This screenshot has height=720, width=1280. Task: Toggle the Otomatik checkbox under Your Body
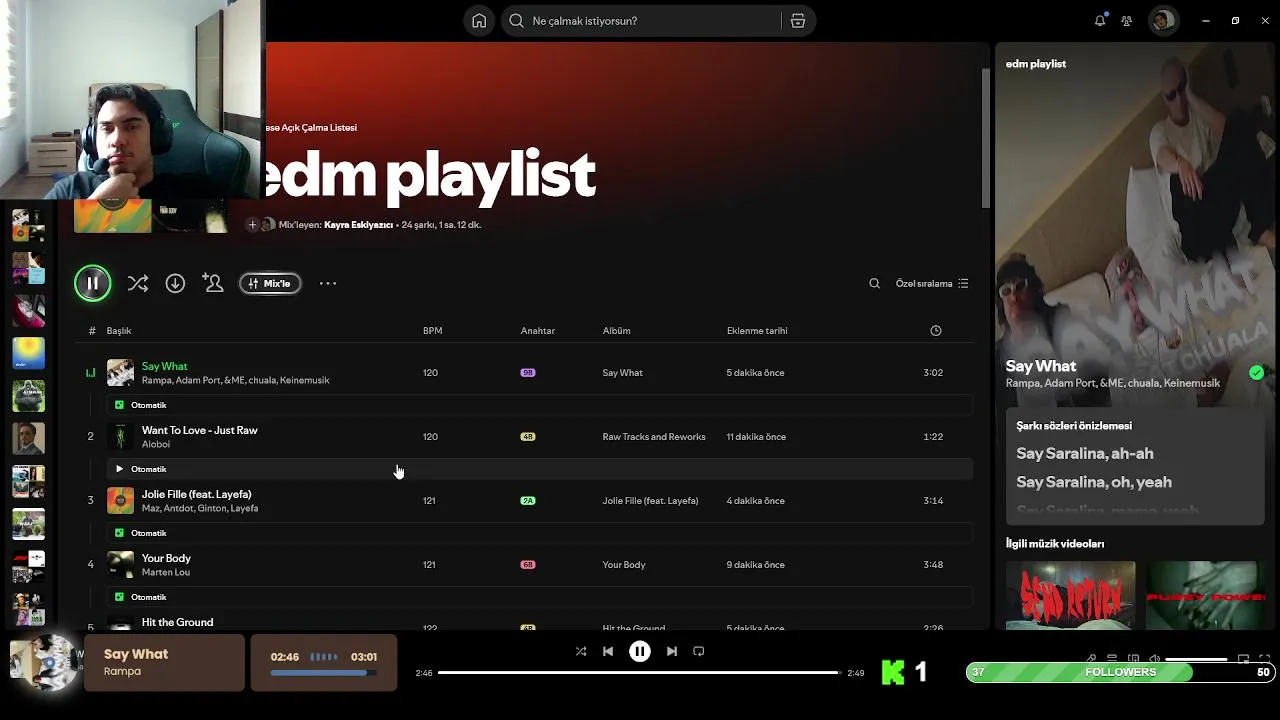point(119,597)
